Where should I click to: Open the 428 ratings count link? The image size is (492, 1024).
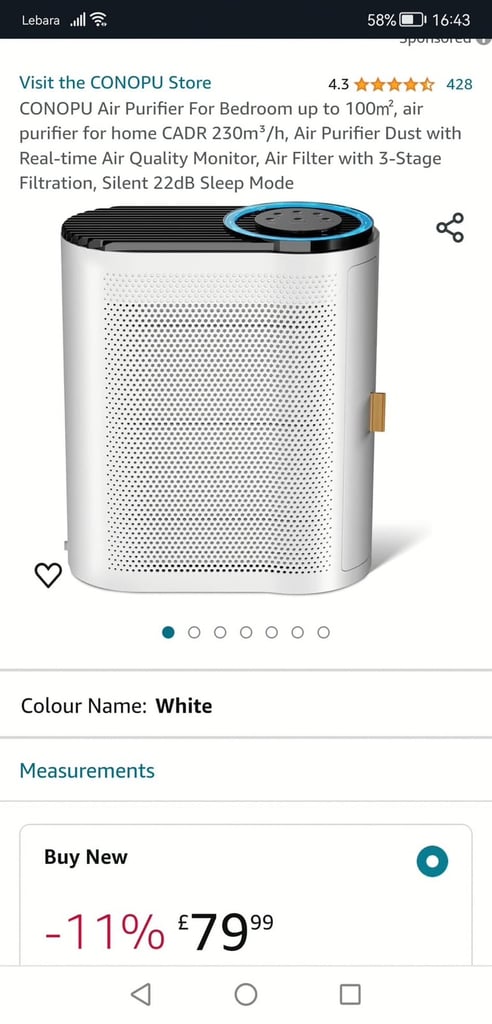459,84
